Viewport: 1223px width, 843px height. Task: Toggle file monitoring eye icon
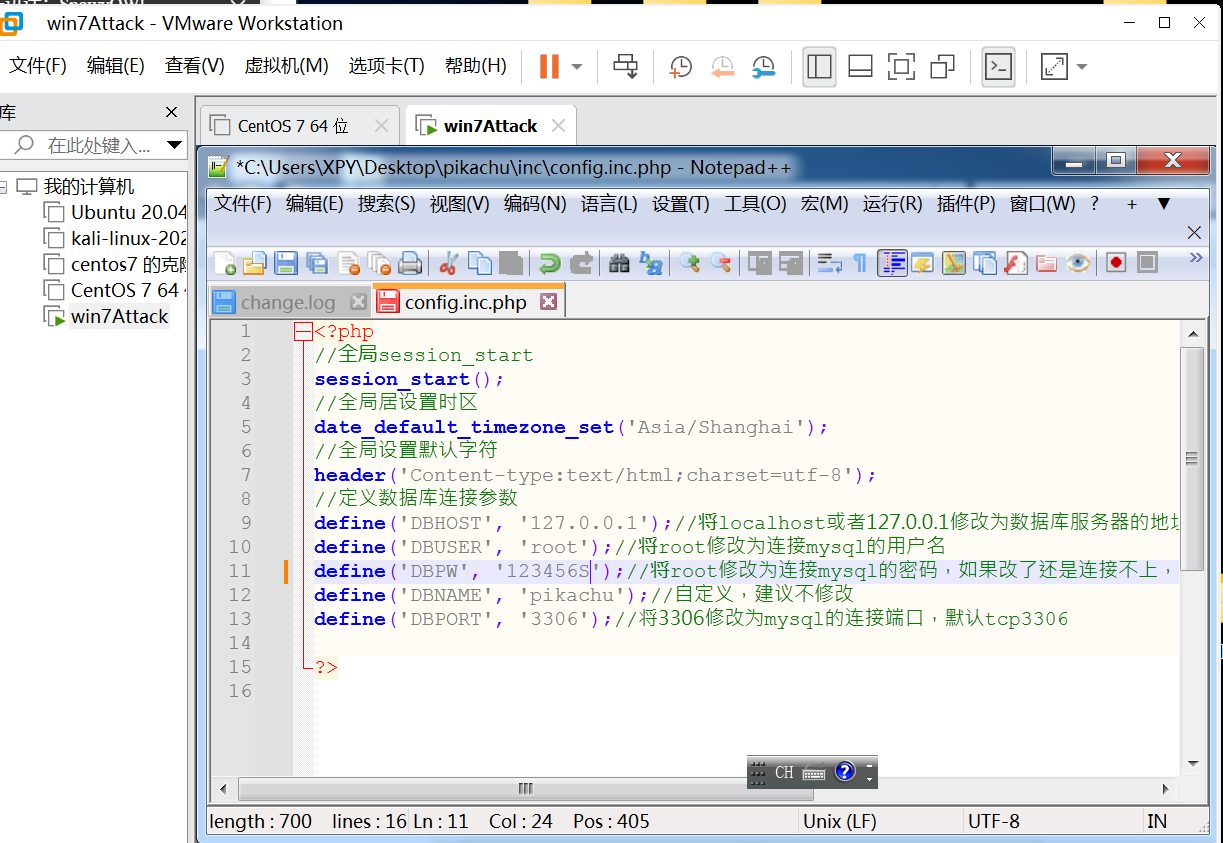1078,263
